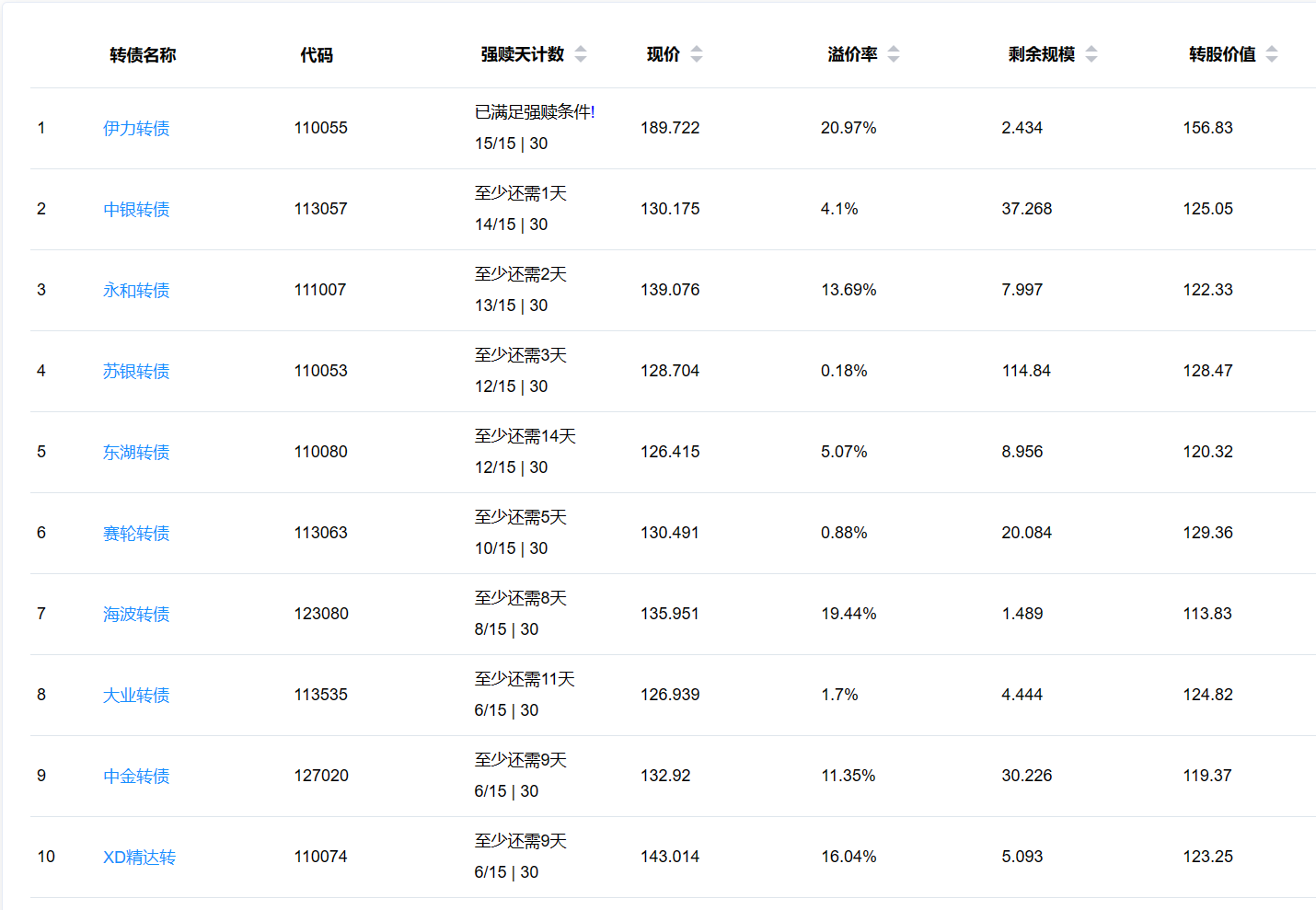Select the 东湖转债 link
1316x910 pixels.
136,453
